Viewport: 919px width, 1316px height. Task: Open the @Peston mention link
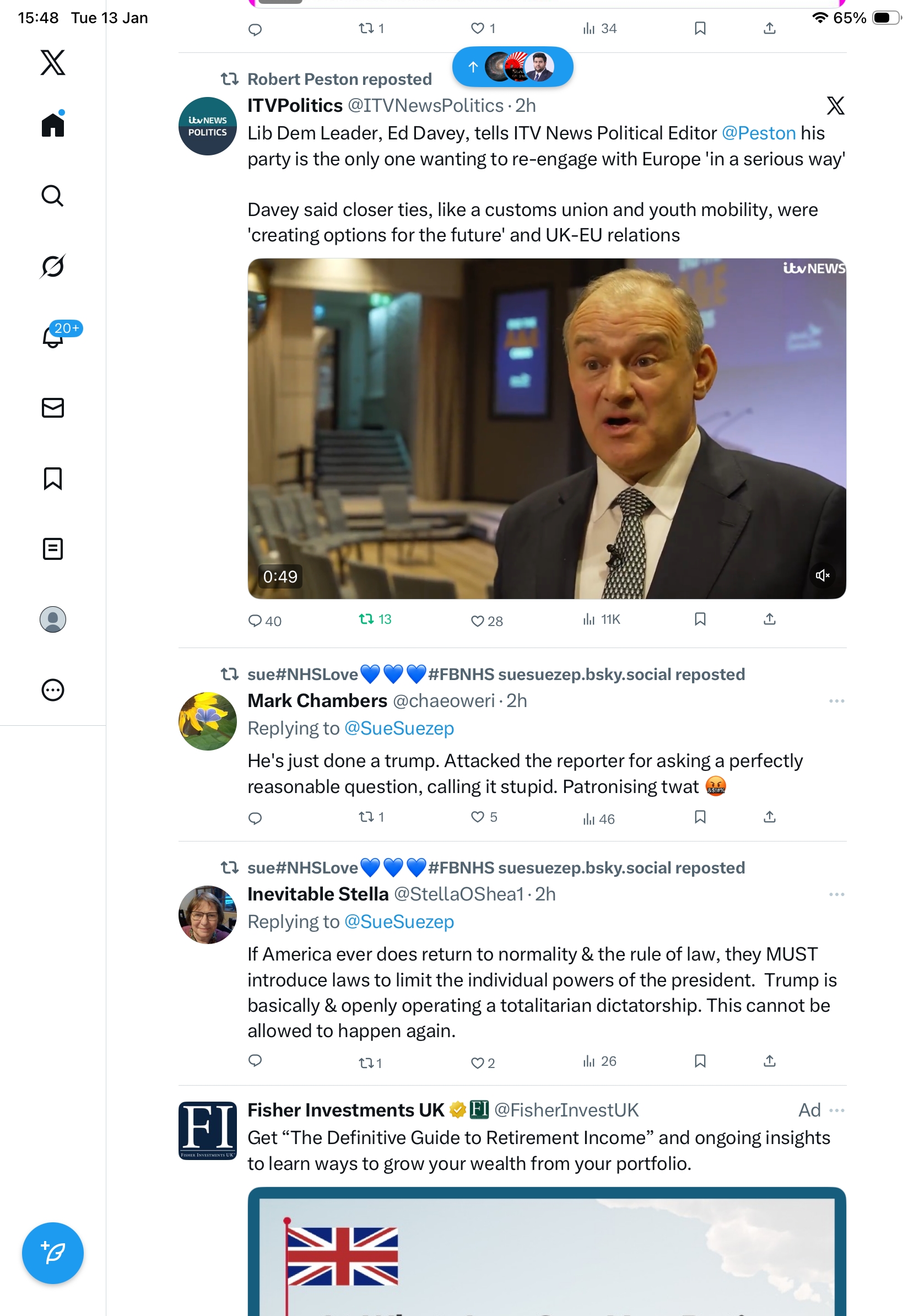[758, 133]
